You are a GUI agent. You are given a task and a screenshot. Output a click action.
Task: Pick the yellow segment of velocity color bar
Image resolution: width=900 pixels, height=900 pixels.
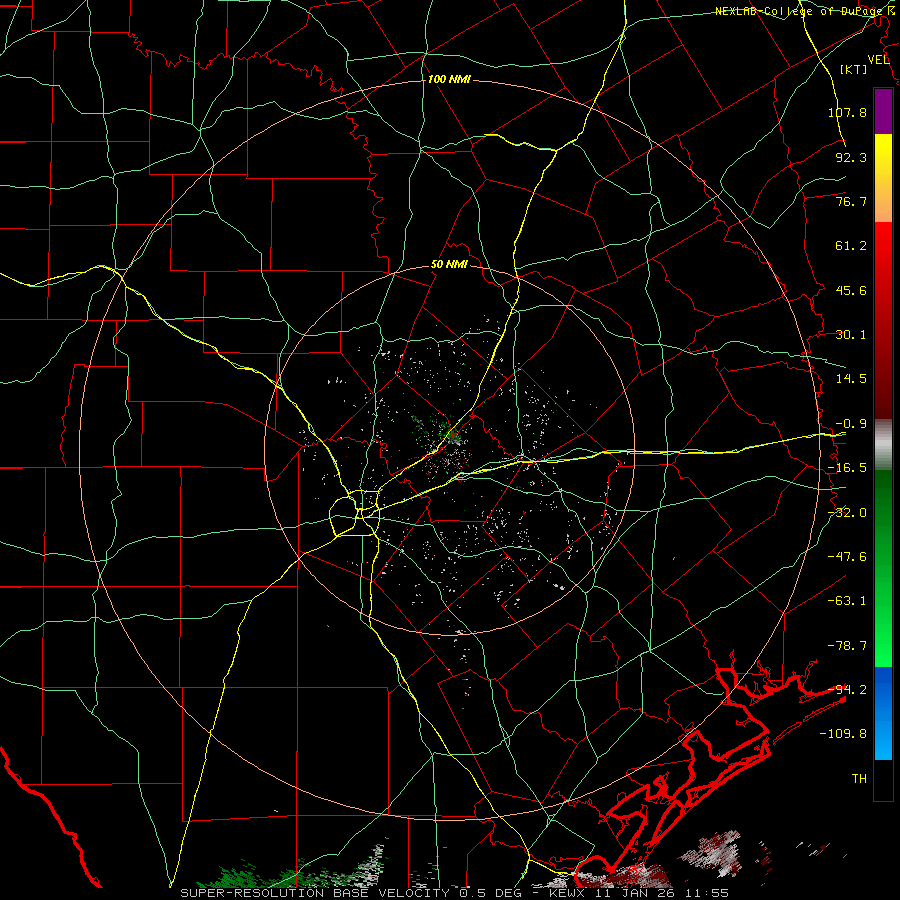[x=883, y=155]
